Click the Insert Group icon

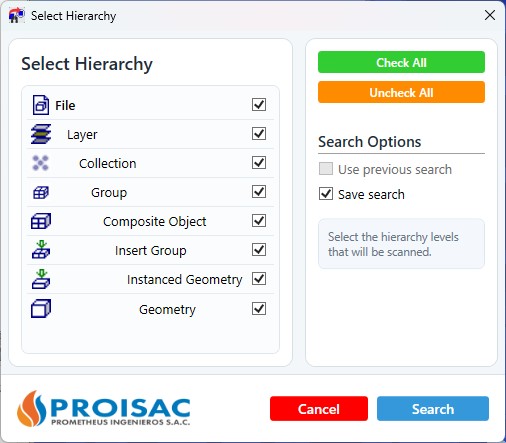click(x=41, y=250)
